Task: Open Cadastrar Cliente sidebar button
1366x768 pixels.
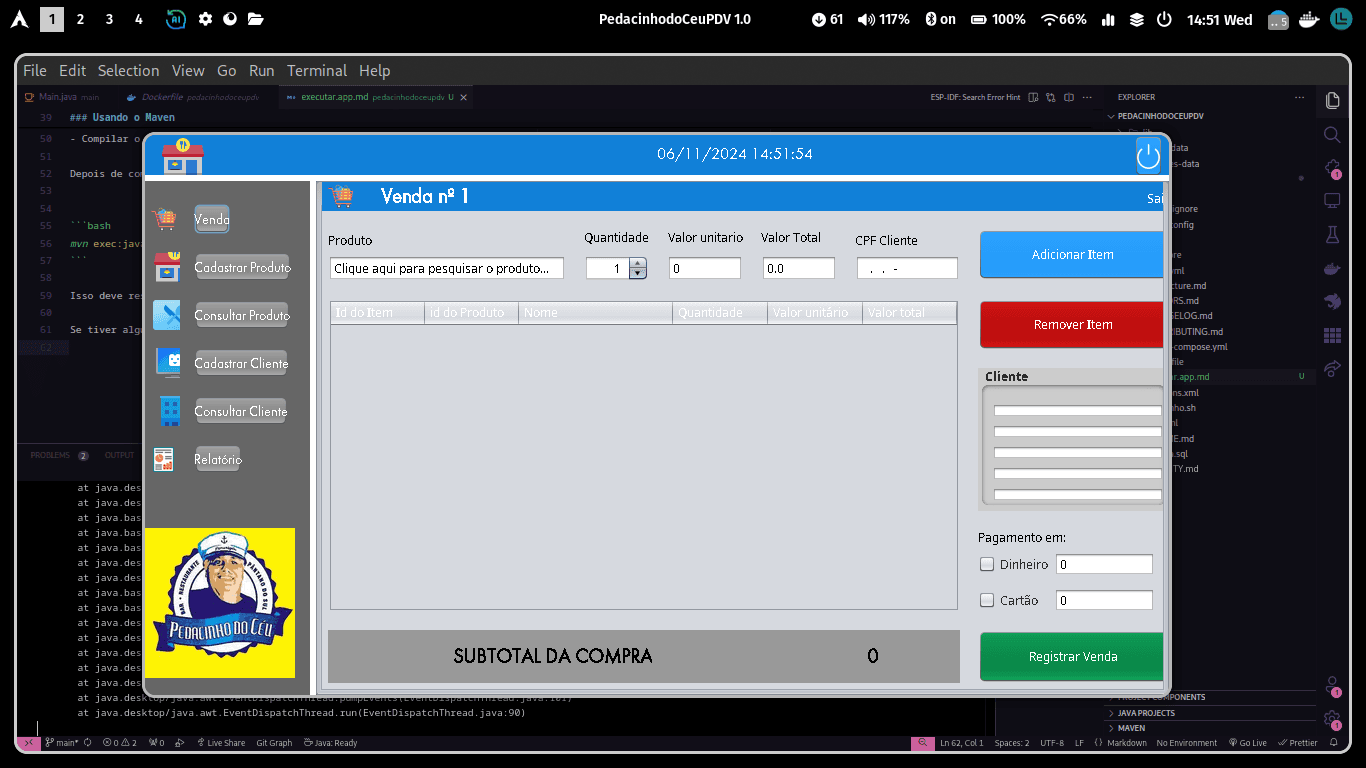Action: [x=241, y=363]
